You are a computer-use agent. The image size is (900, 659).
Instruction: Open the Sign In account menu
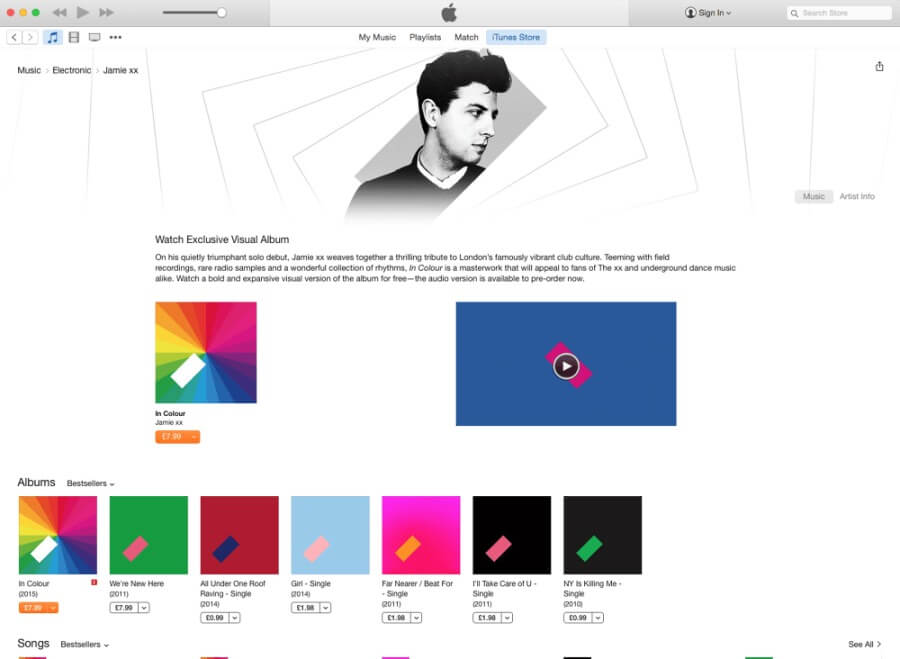click(x=708, y=13)
